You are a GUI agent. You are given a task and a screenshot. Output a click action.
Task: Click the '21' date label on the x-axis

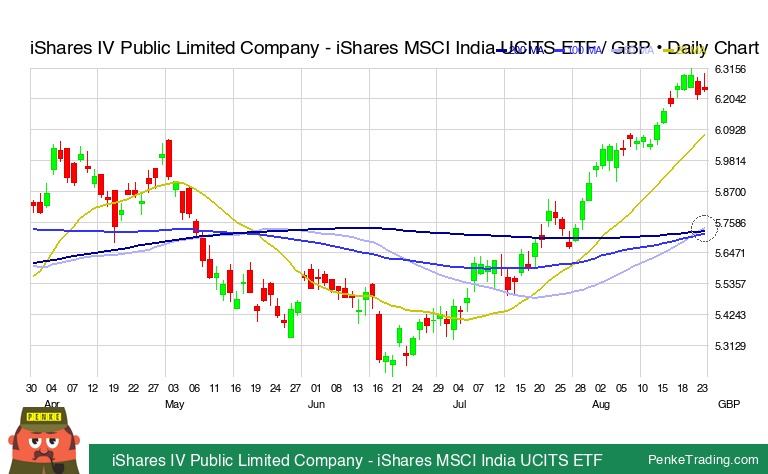tap(397, 388)
